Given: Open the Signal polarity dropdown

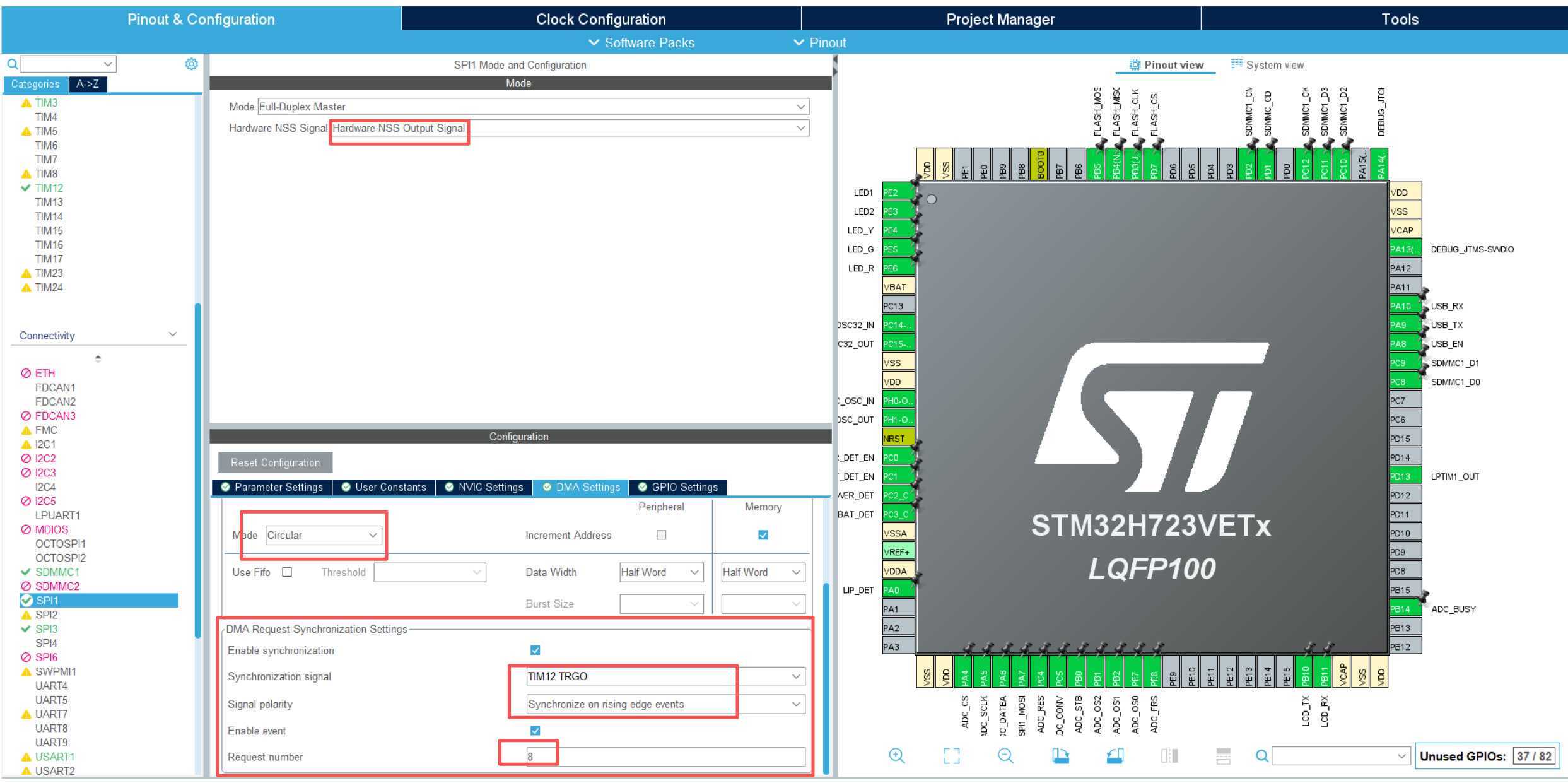Looking at the screenshot, I should [665, 704].
